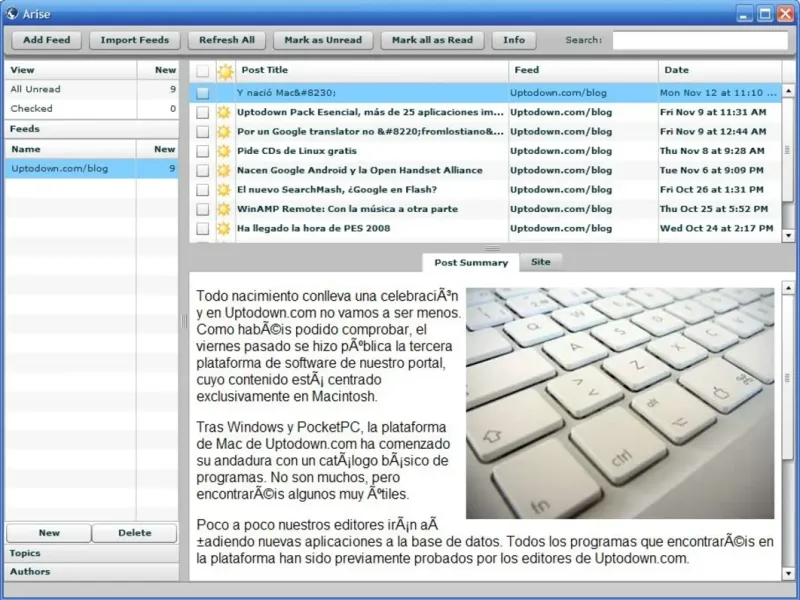This screenshot has height=600, width=800.
Task: Maximize the Arise window
Action: click(765, 14)
